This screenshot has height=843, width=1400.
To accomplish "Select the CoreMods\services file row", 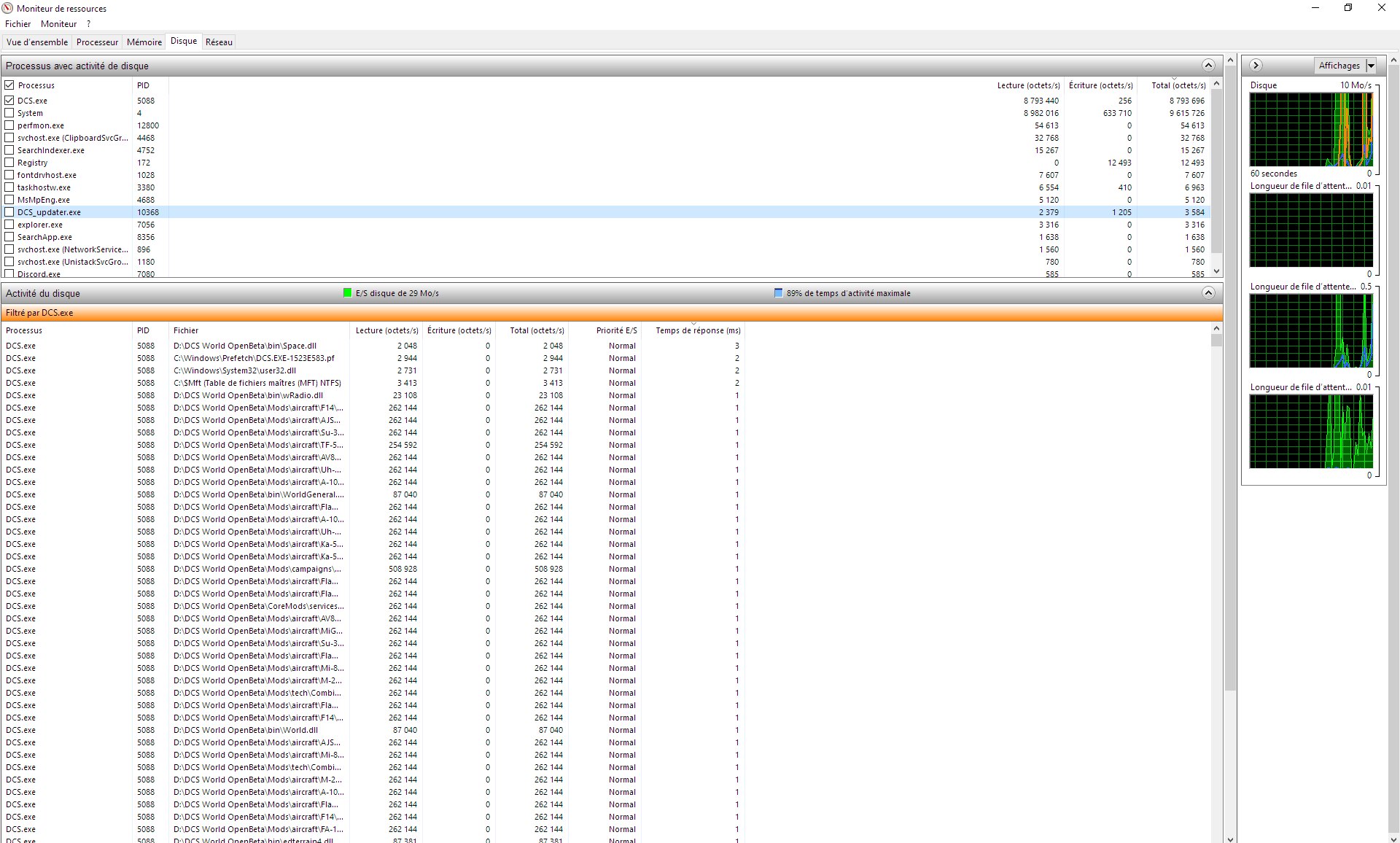I will 373,606.
